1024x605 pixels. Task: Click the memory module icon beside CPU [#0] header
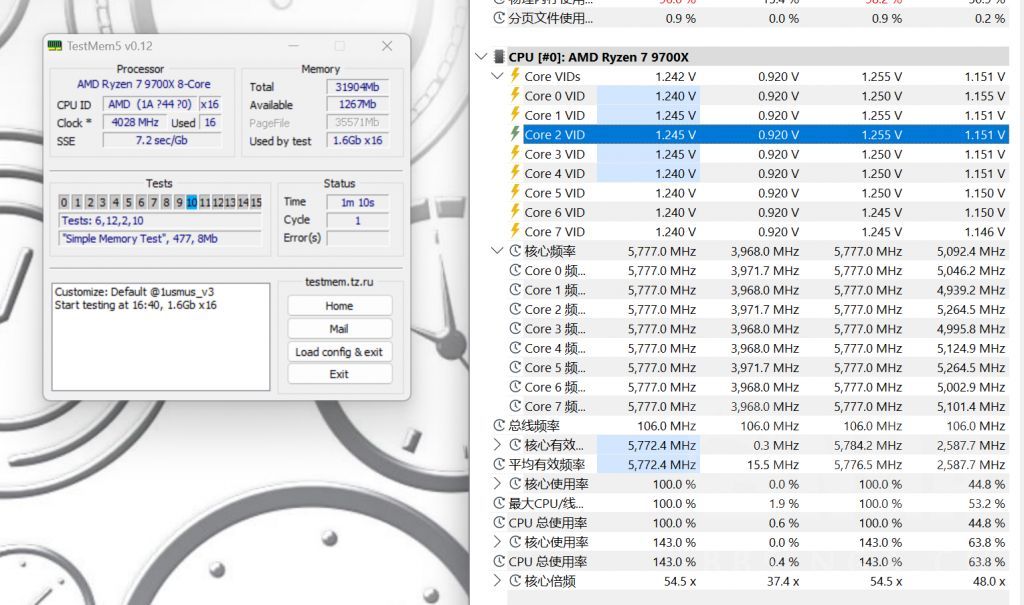tap(497, 57)
